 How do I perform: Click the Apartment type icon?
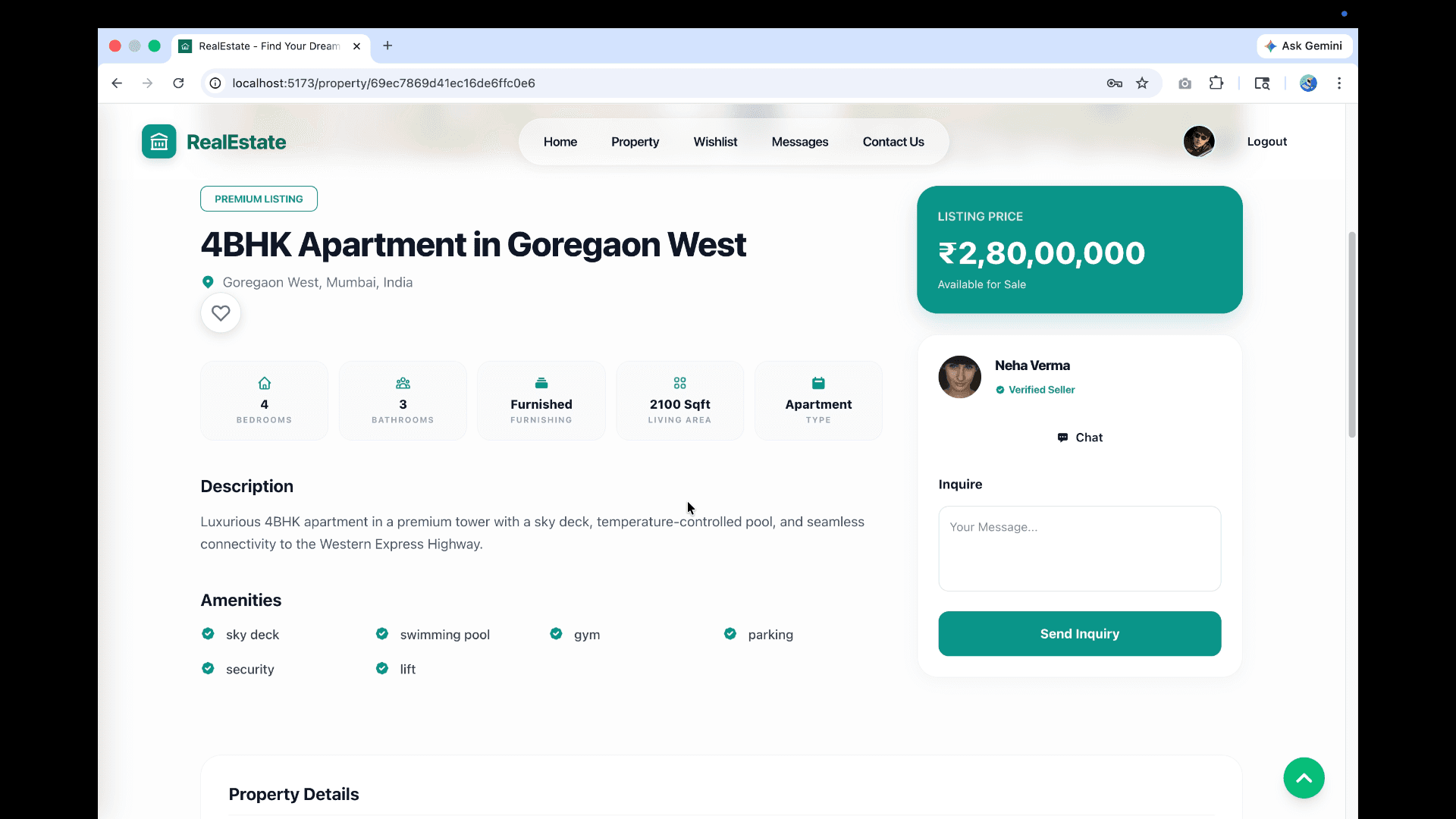(818, 383)
